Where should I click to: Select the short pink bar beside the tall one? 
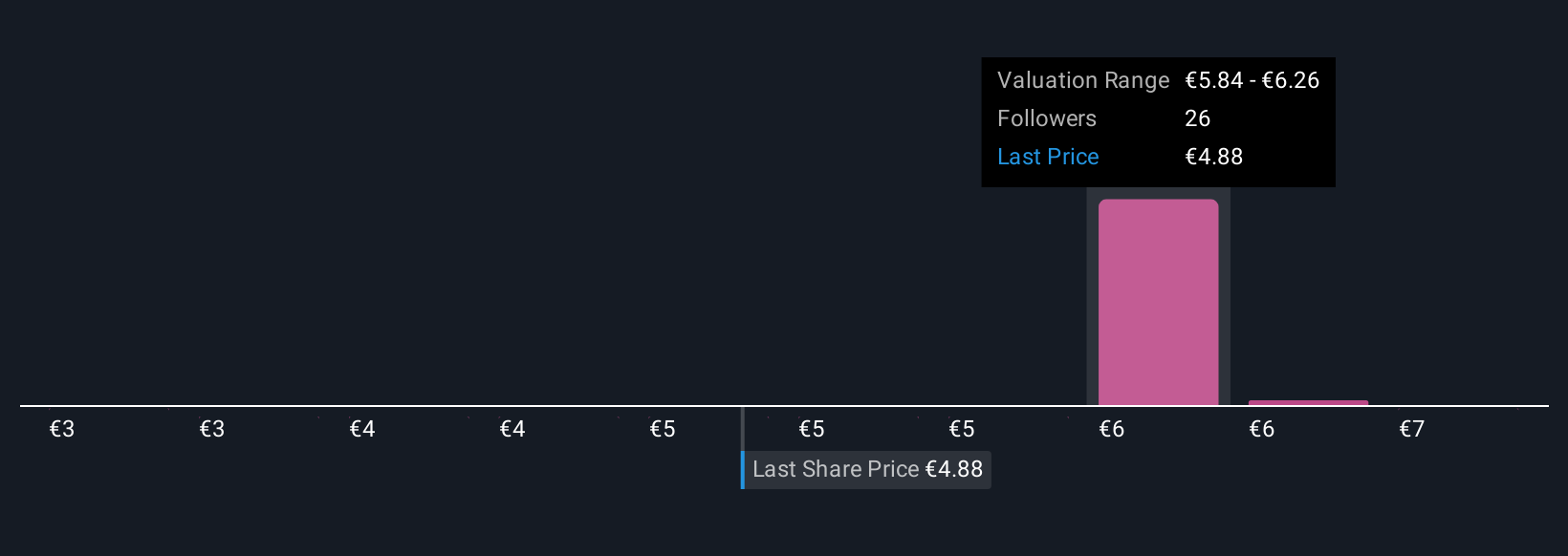(x=1308, y=403)
